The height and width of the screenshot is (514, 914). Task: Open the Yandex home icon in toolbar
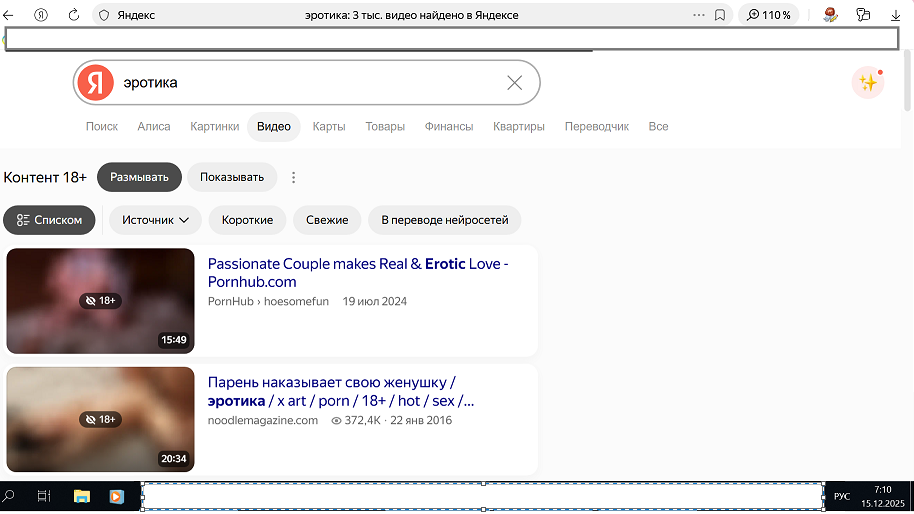coord(41,15)
